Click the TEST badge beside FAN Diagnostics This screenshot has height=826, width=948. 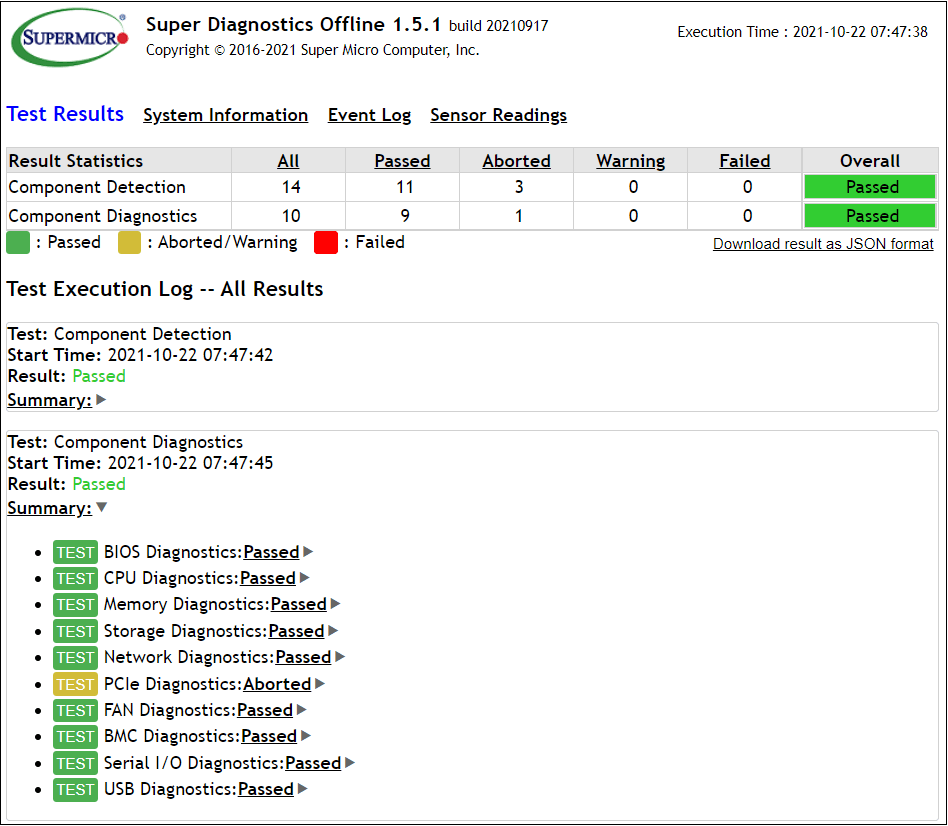75,710
